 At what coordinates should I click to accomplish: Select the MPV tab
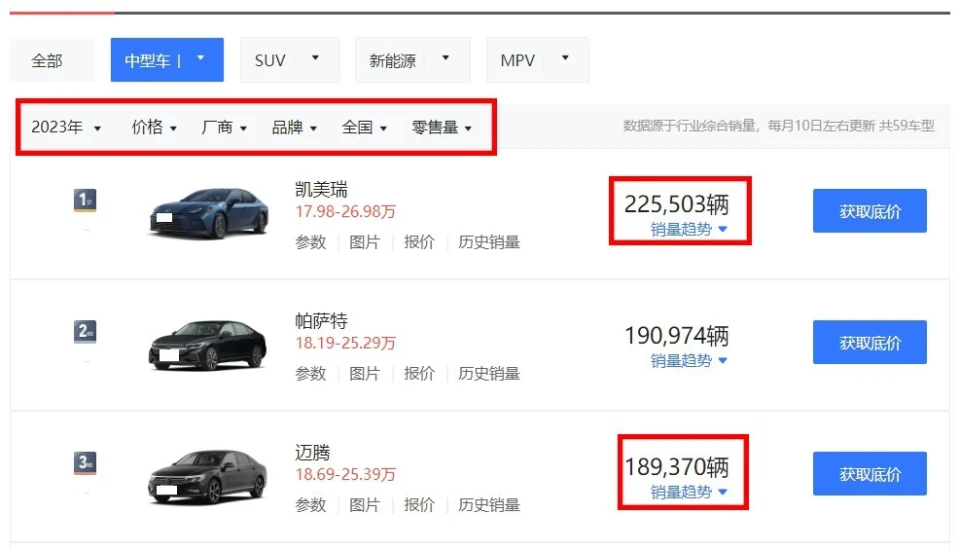pos(537,60)
